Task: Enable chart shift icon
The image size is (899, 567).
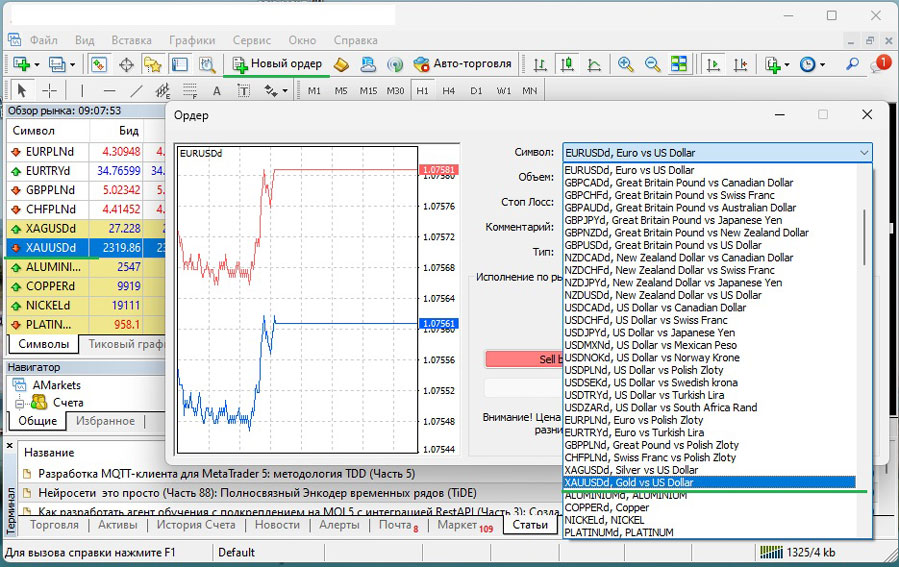Action: [741, 64]
